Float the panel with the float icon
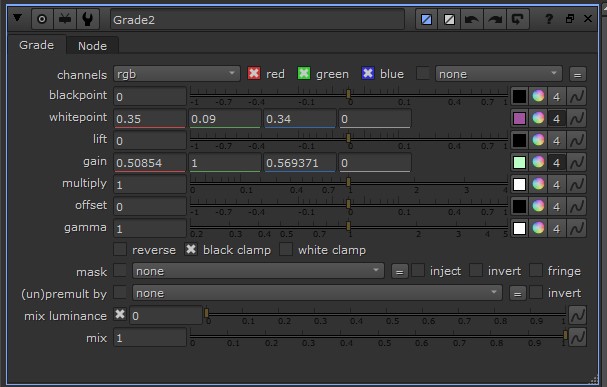 [x=570, y=19]
